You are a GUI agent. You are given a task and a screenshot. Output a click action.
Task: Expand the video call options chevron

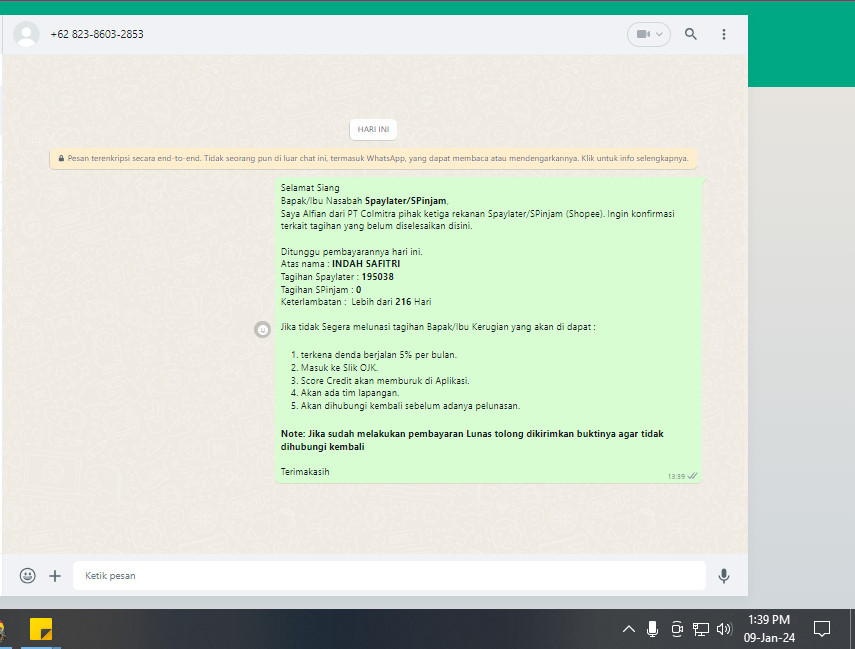pyautogui.click(x=659, y=34)
